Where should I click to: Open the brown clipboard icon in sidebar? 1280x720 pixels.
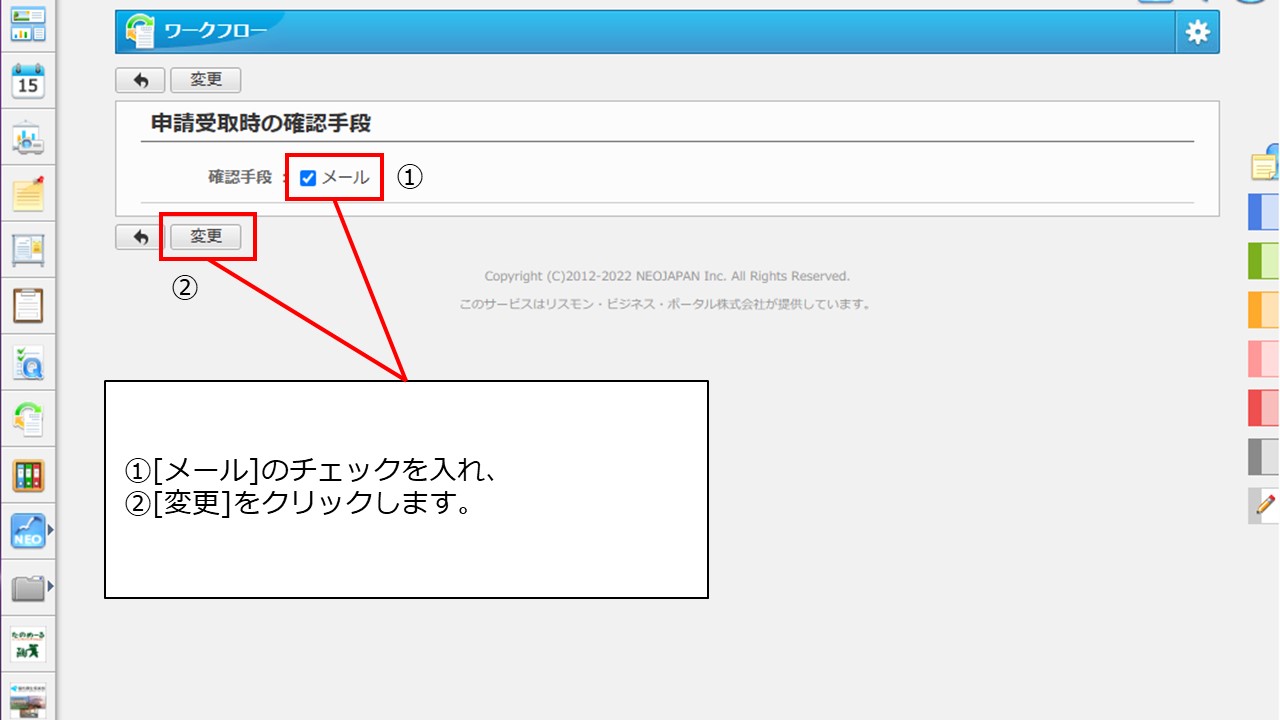28,305
